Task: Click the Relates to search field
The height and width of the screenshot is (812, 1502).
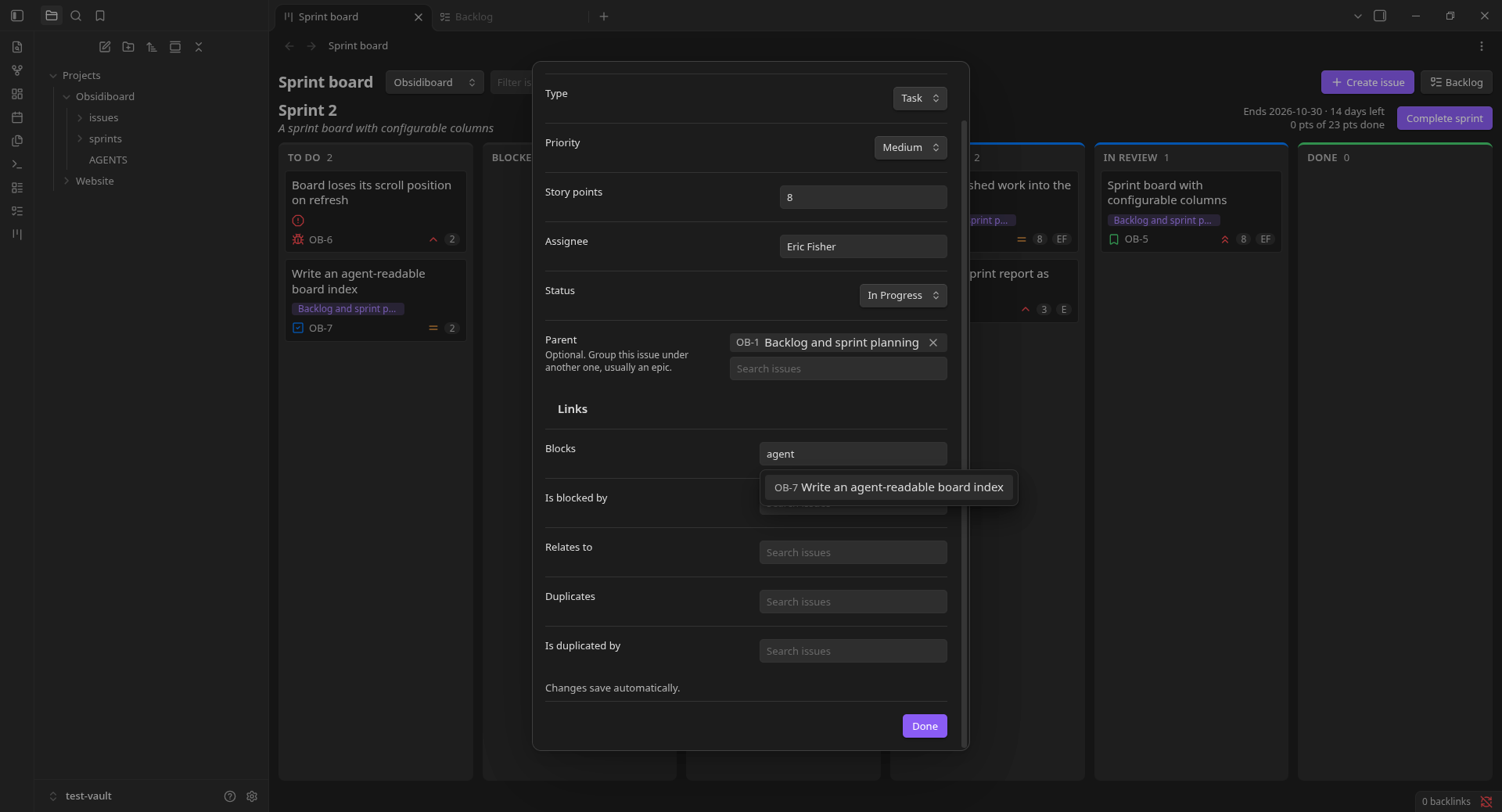Action: point(853,552)
